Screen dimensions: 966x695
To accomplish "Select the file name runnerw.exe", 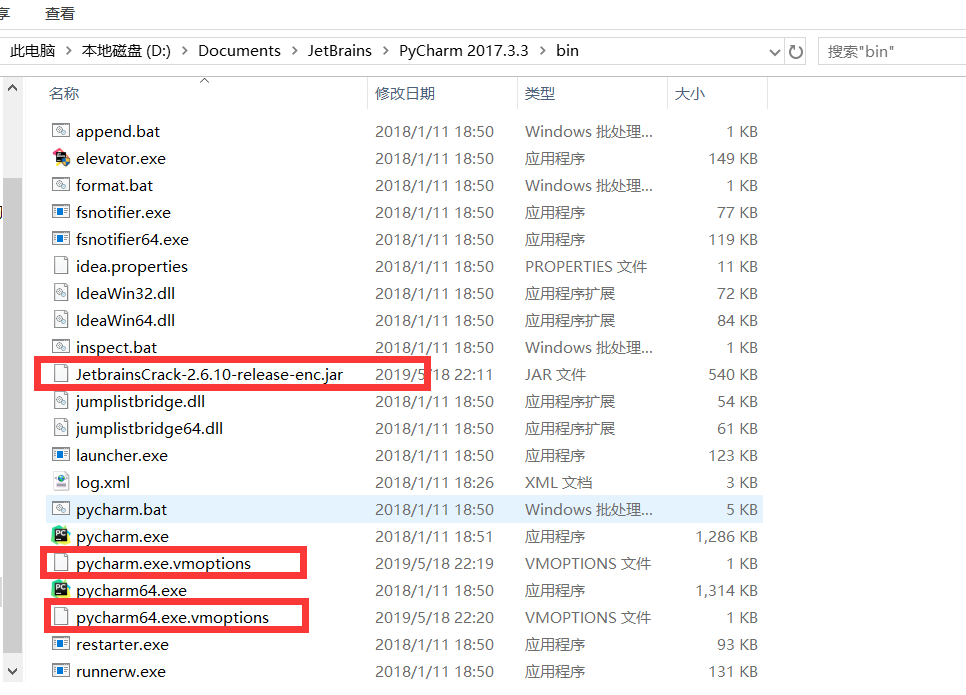I will click(x=121, y=672).
